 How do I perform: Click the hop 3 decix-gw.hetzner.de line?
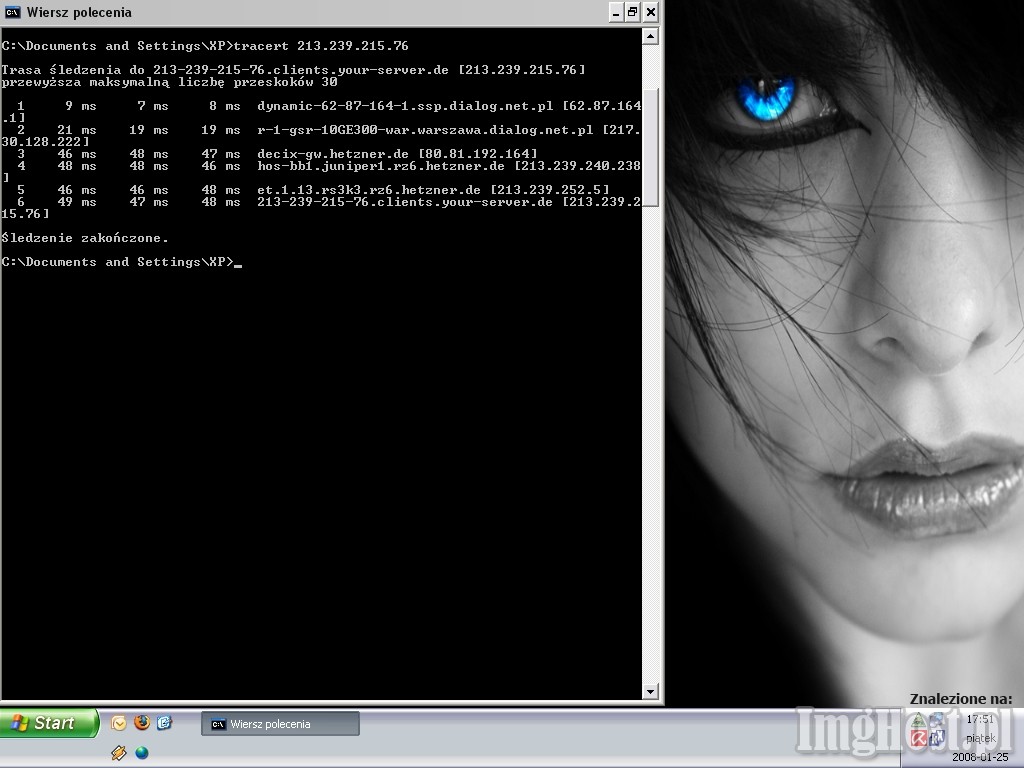point(276,154)
